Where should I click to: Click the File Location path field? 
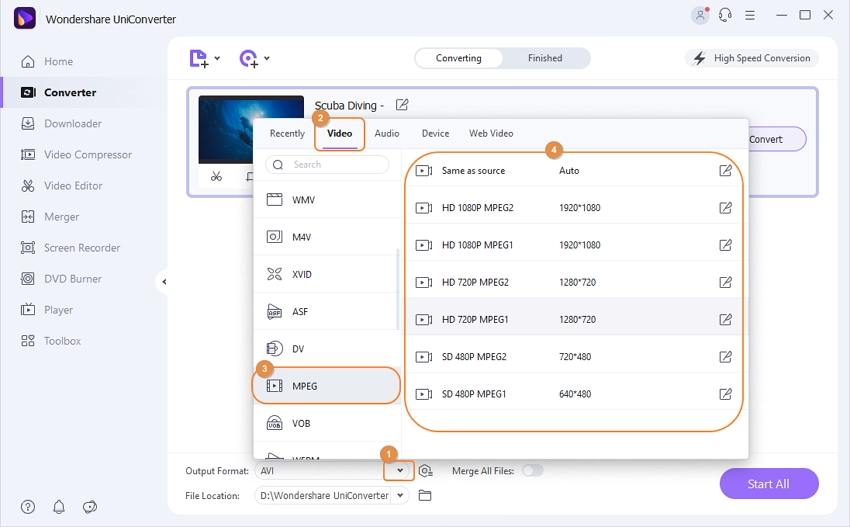tap(324, 496)
